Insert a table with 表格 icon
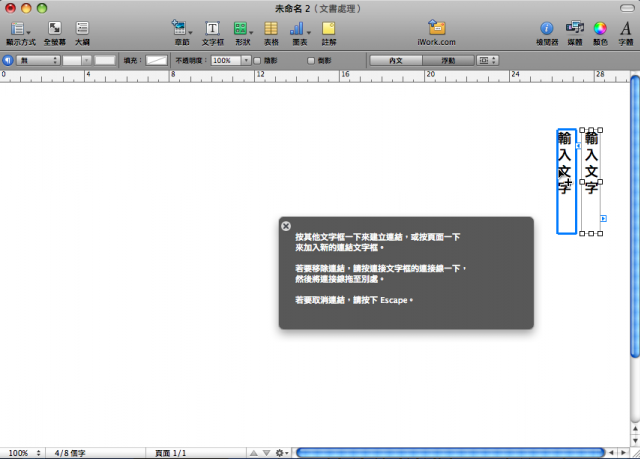The width and height of the screenshot is (640, 459). pyautogui.click(x=271, y=29)
